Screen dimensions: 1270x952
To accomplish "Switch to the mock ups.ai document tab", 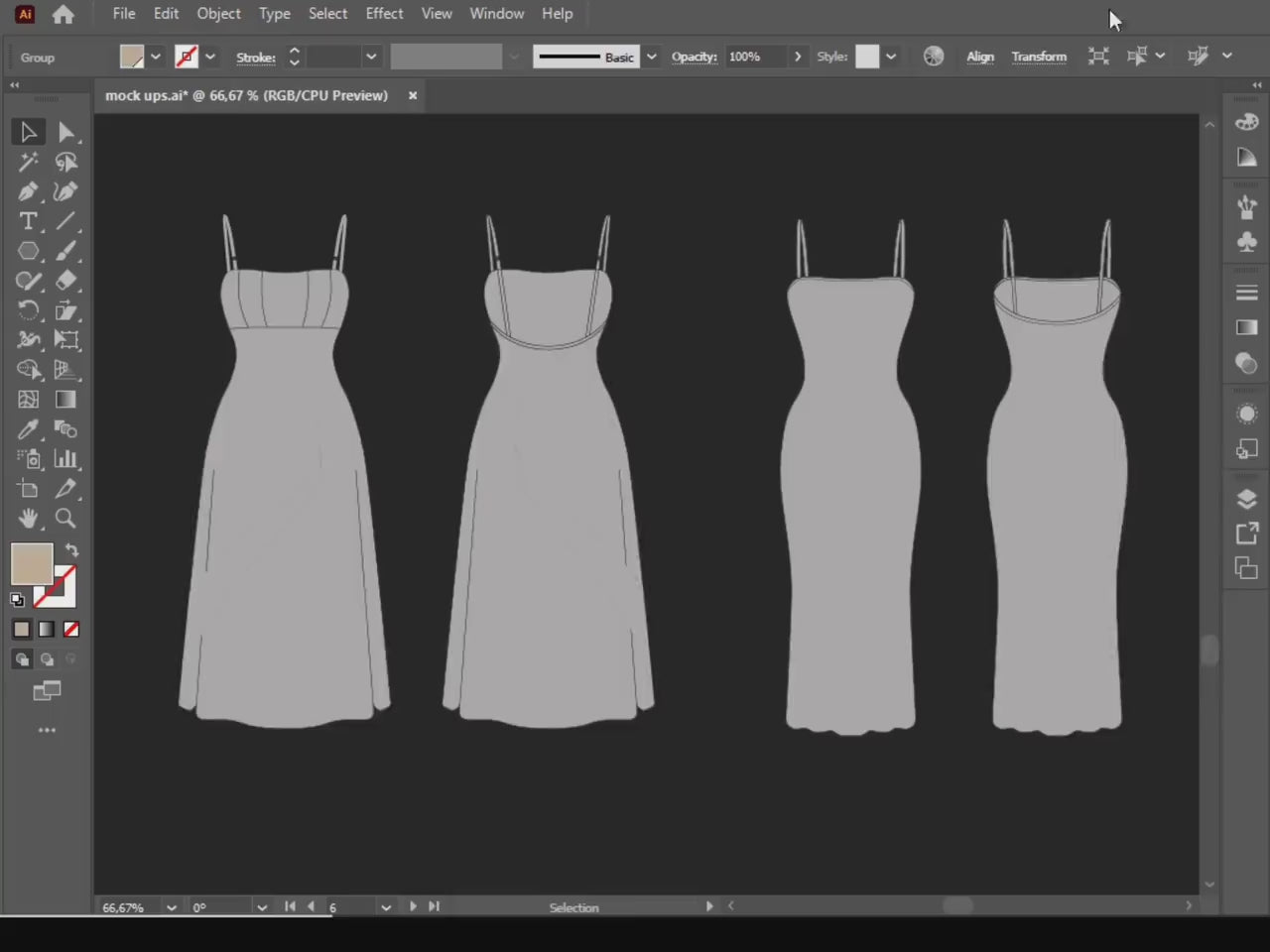I will (246, 95).
